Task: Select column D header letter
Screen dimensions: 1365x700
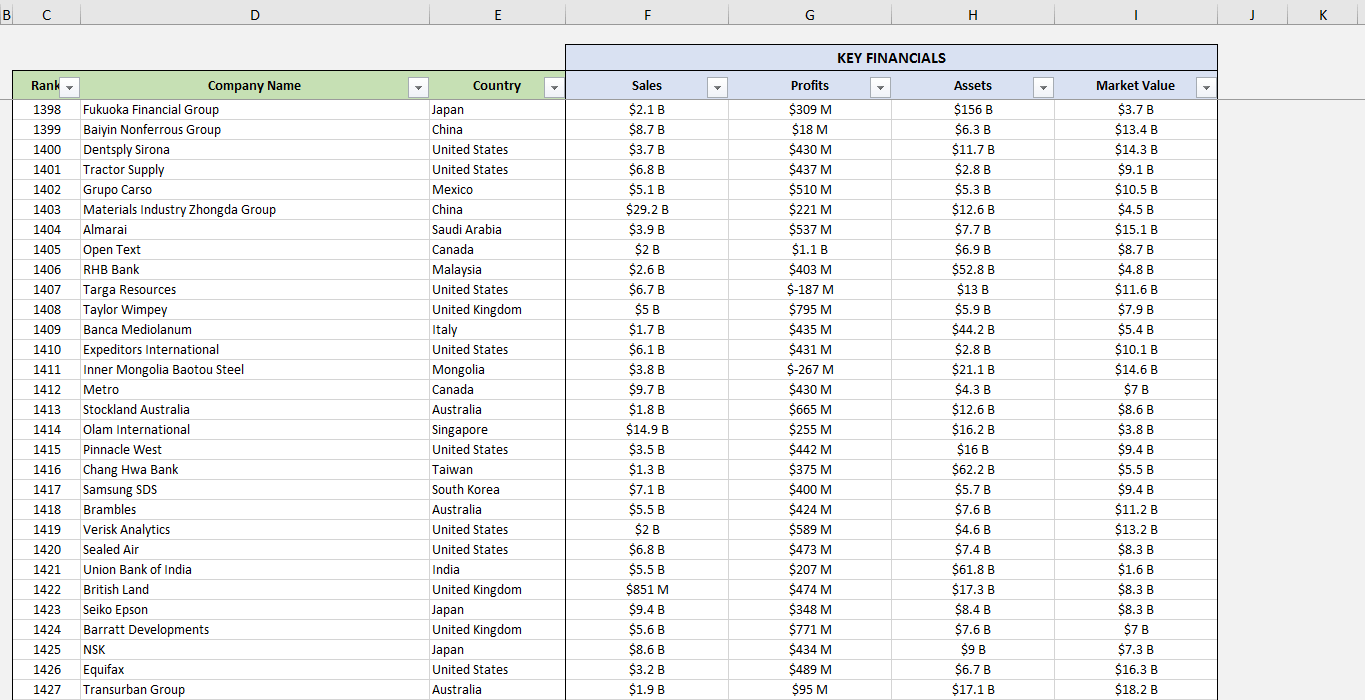Action: 254,14
